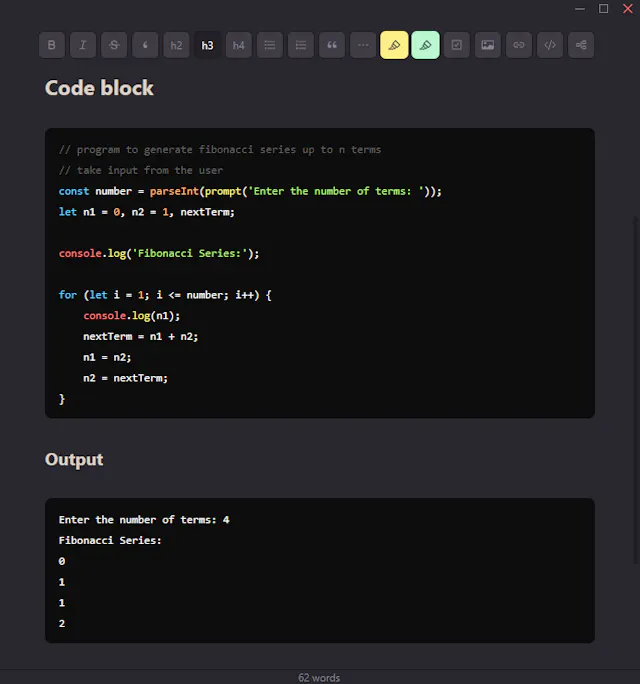The width and height of the screenshot is (640, 684).
Task: Toggle italic formatting button
Action: point(83,45)
